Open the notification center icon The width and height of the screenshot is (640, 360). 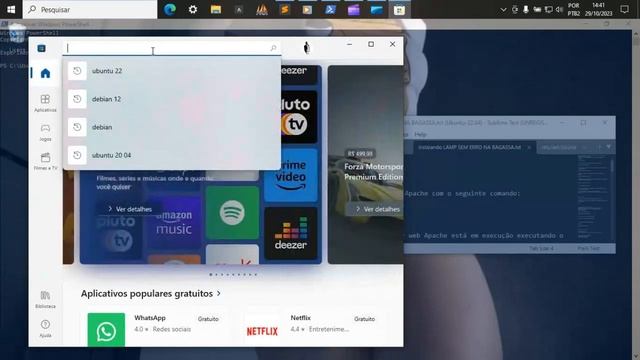(624, 9)
